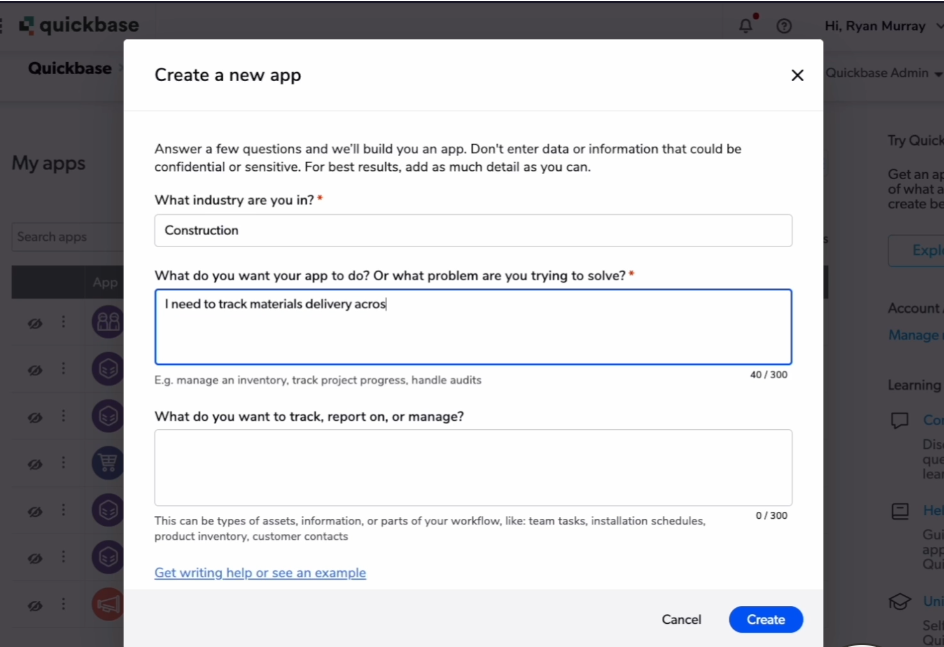Open the notifications bell
This screenshot has height=647, width=944.
tap(746, 25)
